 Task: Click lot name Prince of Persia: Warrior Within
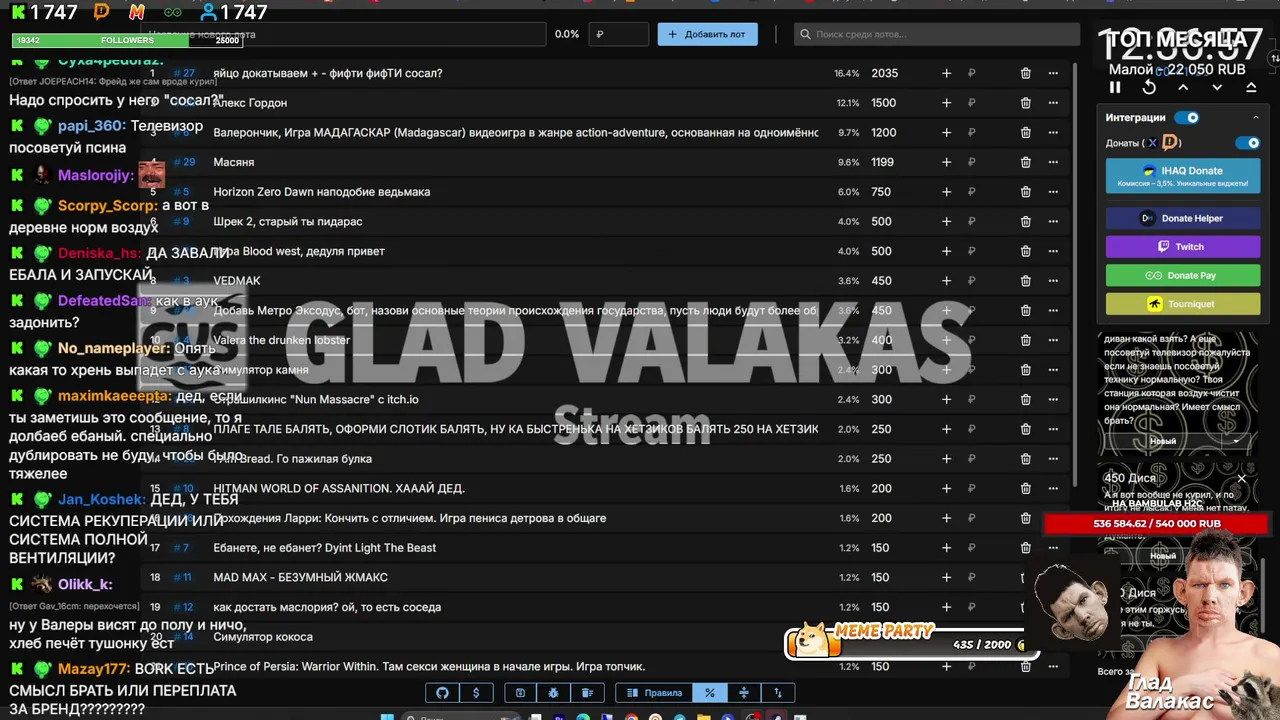(429, 666)
